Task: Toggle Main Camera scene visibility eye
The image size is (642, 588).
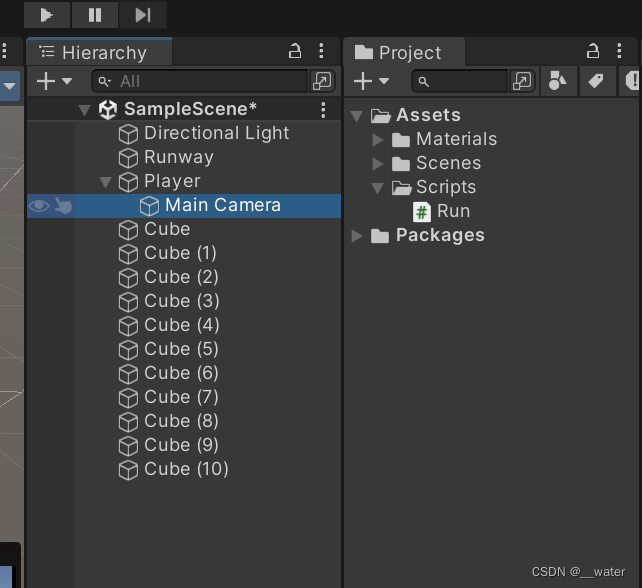Action: click(39, 206)
